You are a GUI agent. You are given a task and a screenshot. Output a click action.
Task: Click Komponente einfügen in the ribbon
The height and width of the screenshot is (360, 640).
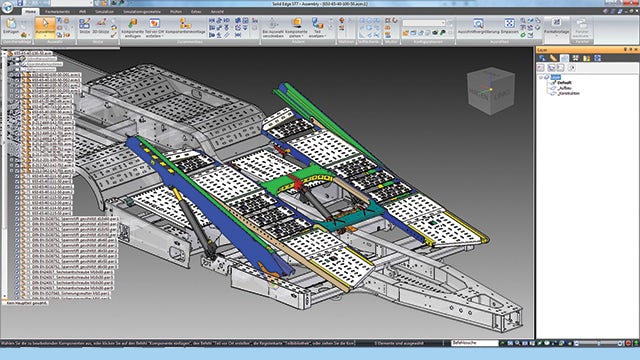(133, 27)
